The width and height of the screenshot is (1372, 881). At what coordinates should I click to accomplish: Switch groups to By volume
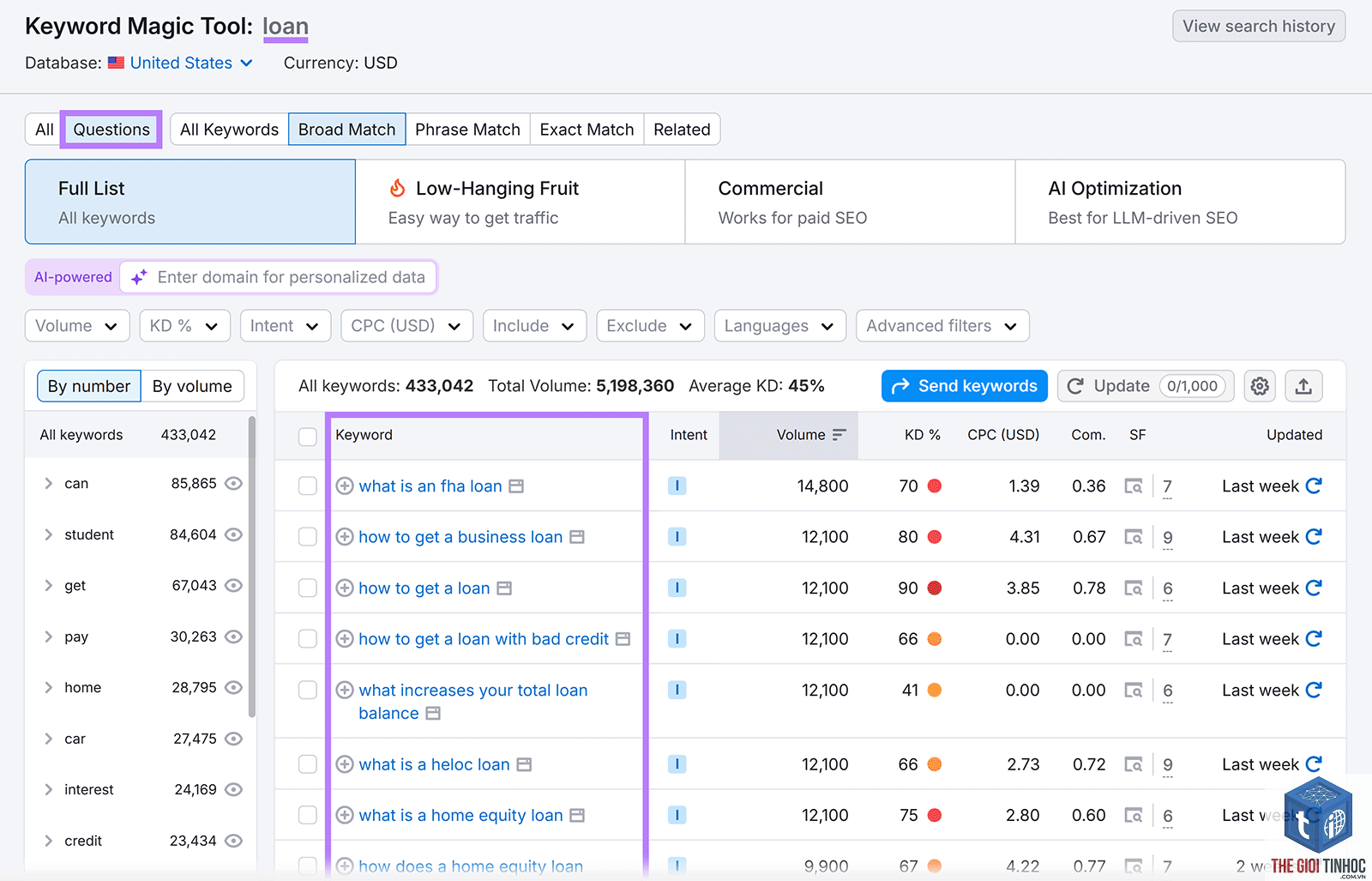tap(192, 386)
